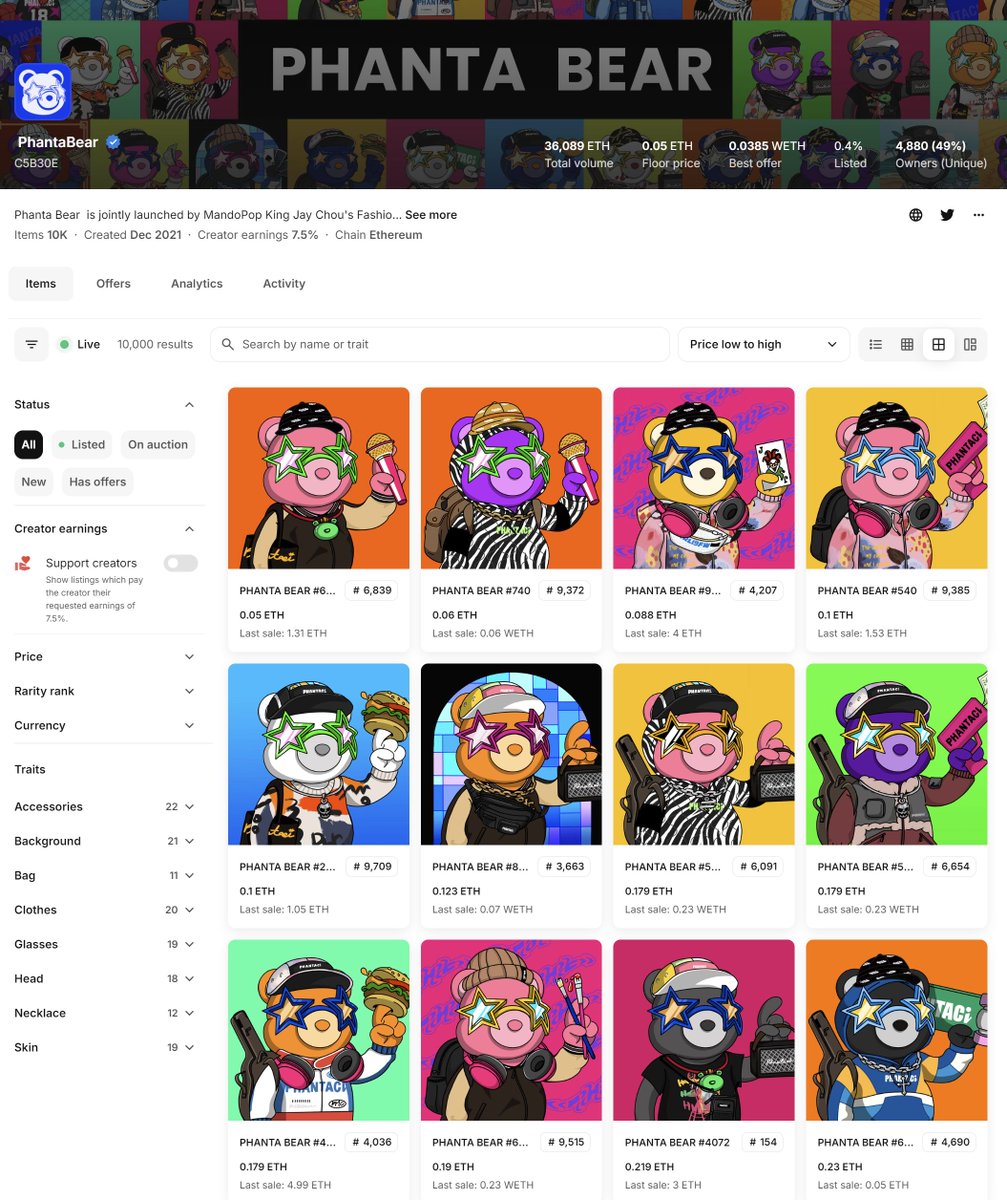Expand the Accessories trait filter
The height and width of the screenshot is (1200, 1007).
[105, 807]
